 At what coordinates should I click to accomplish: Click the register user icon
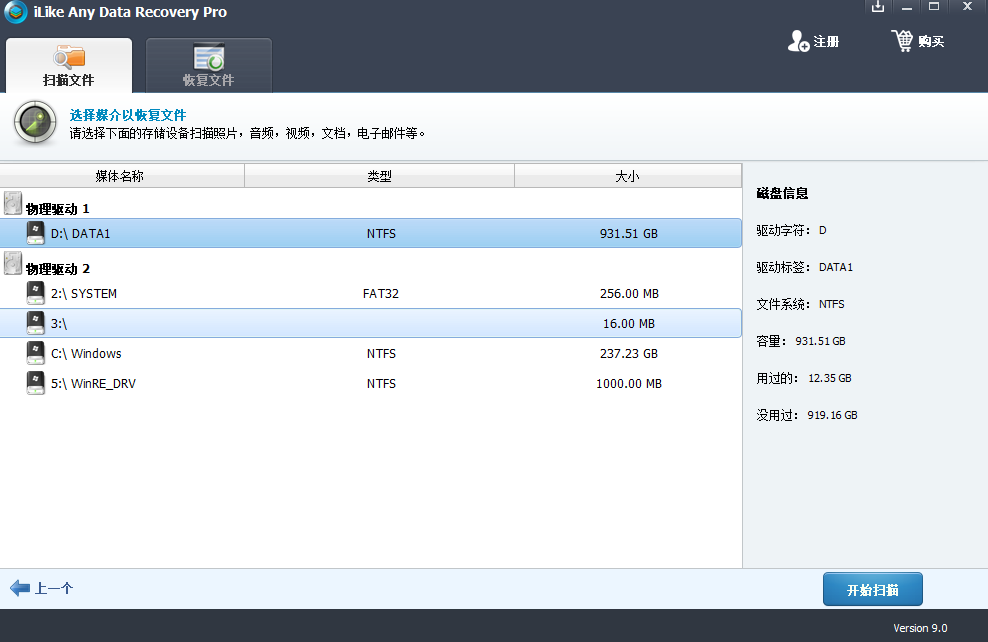pyautogui.click(x=798, y=41)
